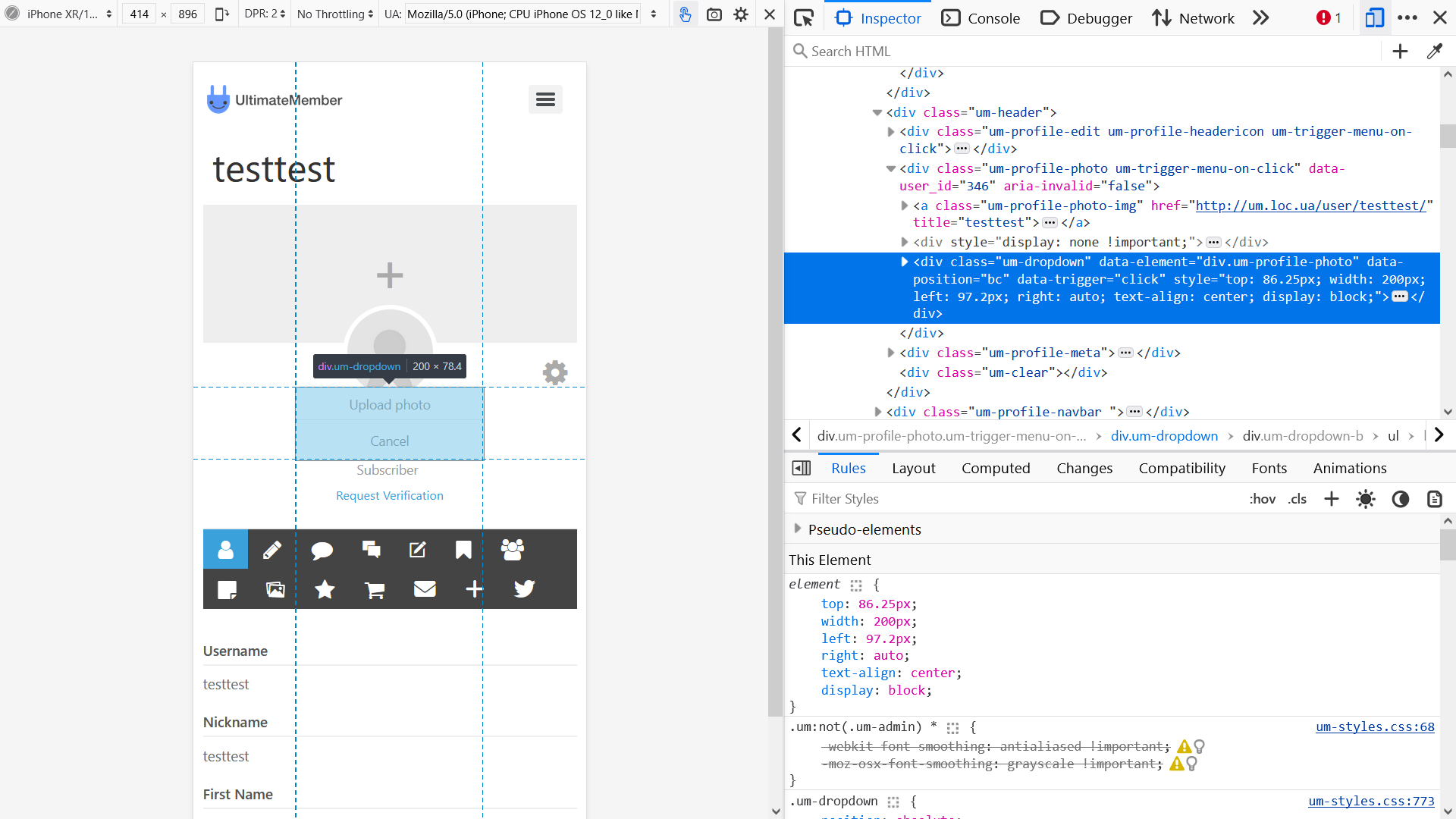Screen dimensions: 1456x819
Task: Open the sticky note tab icon
Action: 227,589
